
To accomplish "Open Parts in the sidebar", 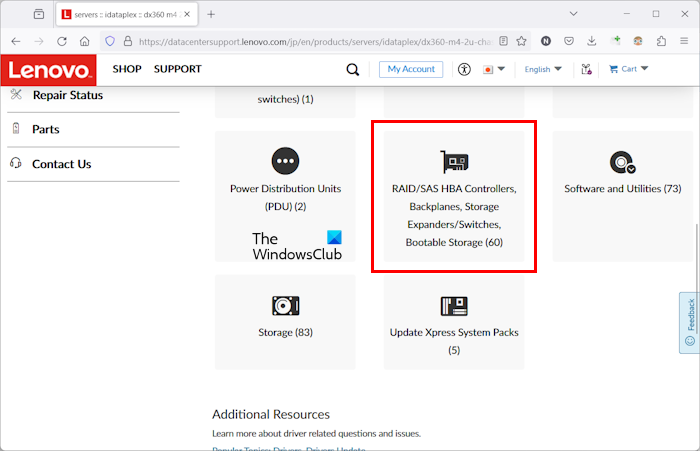I will 46,129.
